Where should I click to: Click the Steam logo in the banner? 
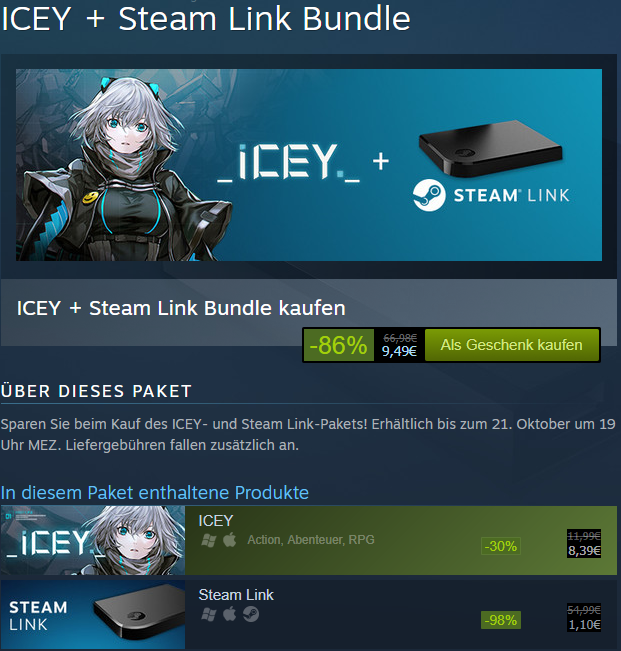(x=429, y=195)
